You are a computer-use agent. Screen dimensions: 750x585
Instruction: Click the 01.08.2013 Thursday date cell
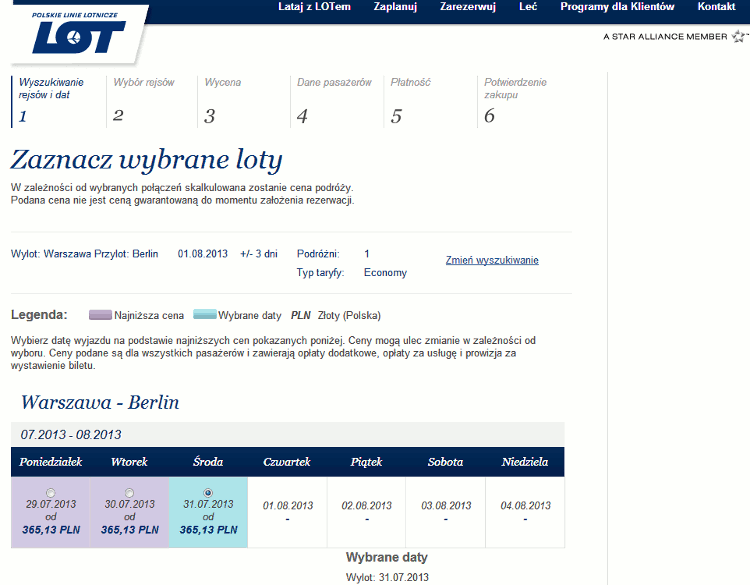point(287,512)
